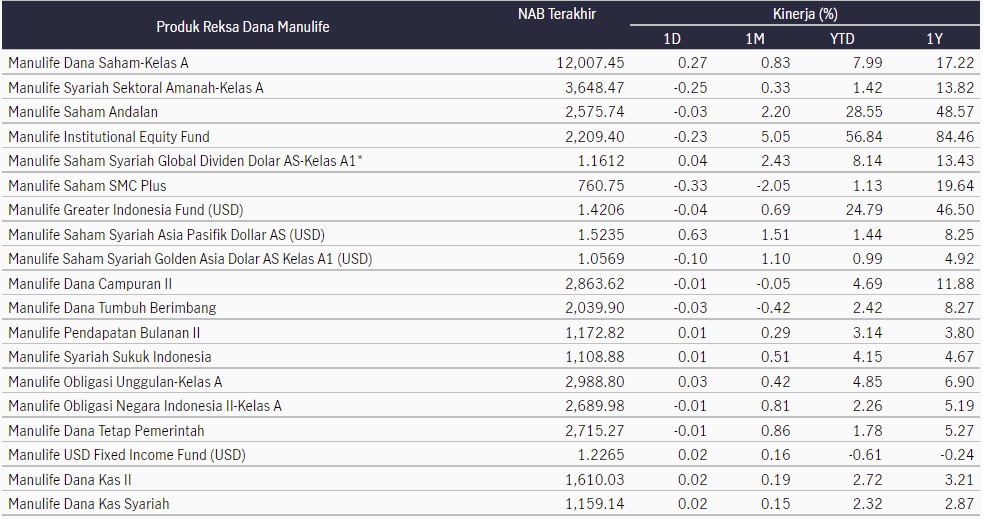Screen dimensions: 983x519
Task: Select NAB value 2,988.80
Action: 595,382
